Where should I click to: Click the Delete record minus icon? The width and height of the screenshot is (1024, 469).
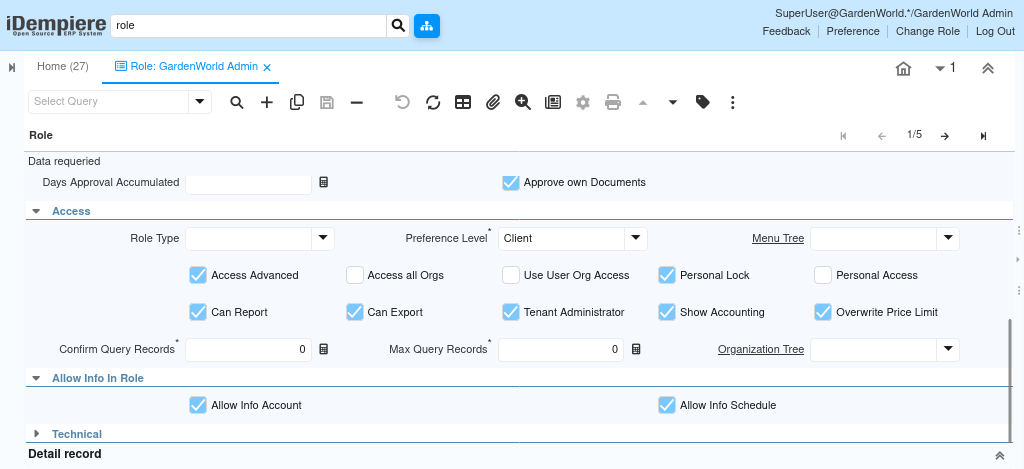tap(357, 102)
